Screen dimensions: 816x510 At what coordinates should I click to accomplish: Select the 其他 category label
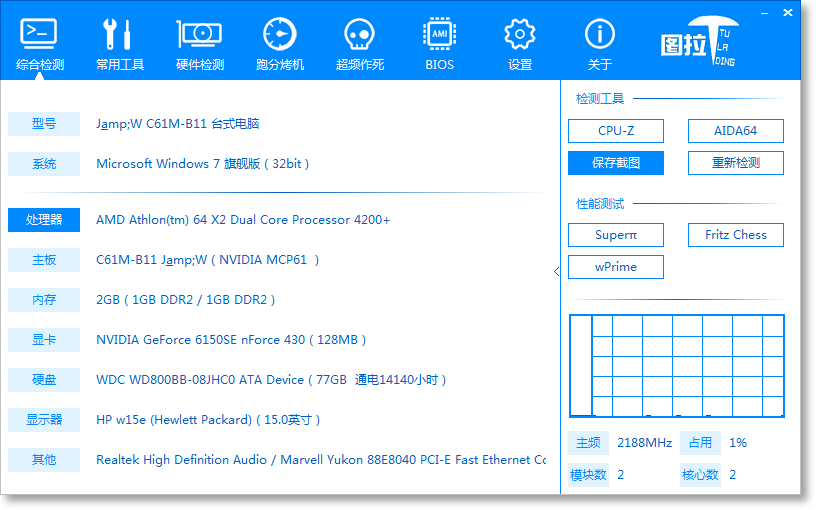click(44, 460)
